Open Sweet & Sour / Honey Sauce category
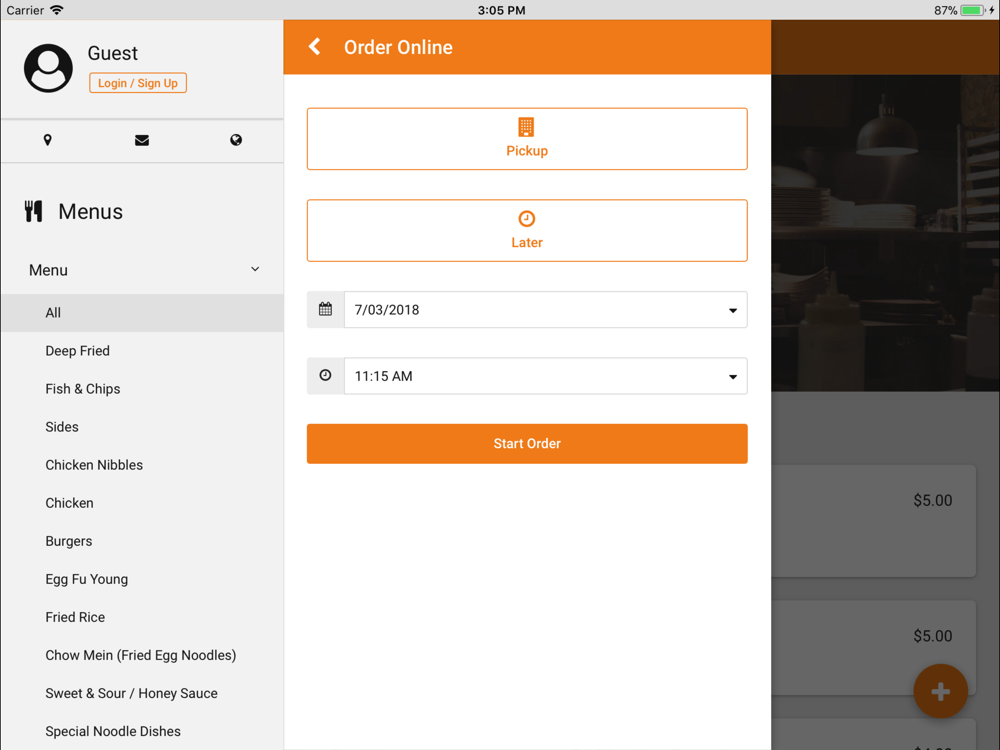Viewport: 1000px width, 750px height. [x=142, y=693]
